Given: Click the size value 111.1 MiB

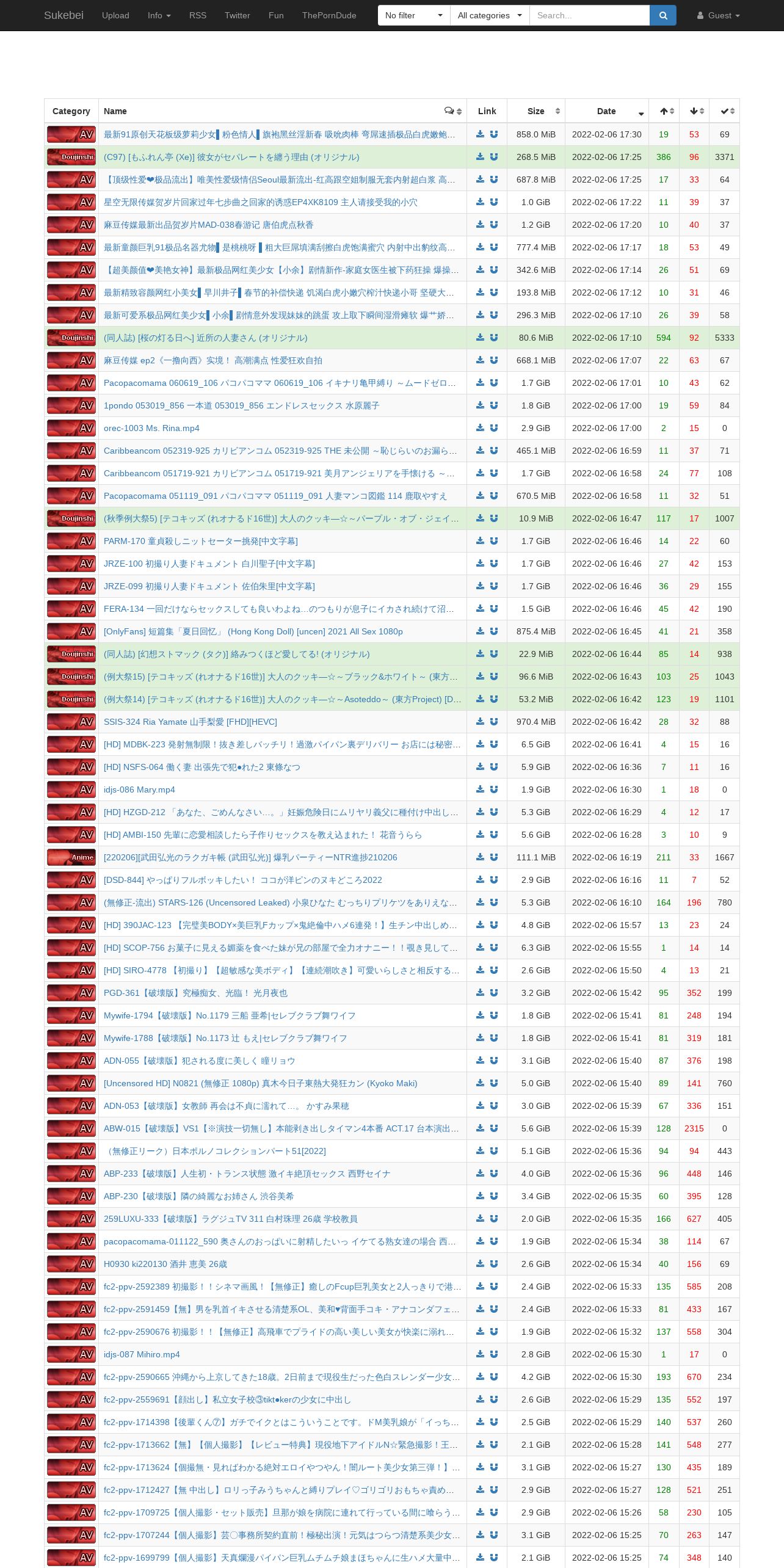Looking at the screenshot, I should tap(536, 857).
